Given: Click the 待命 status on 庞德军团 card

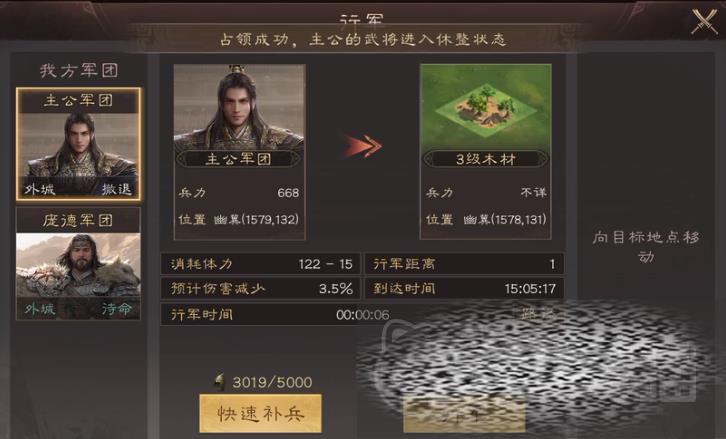Looking at the screenshot, I should (x=117, y=309).
